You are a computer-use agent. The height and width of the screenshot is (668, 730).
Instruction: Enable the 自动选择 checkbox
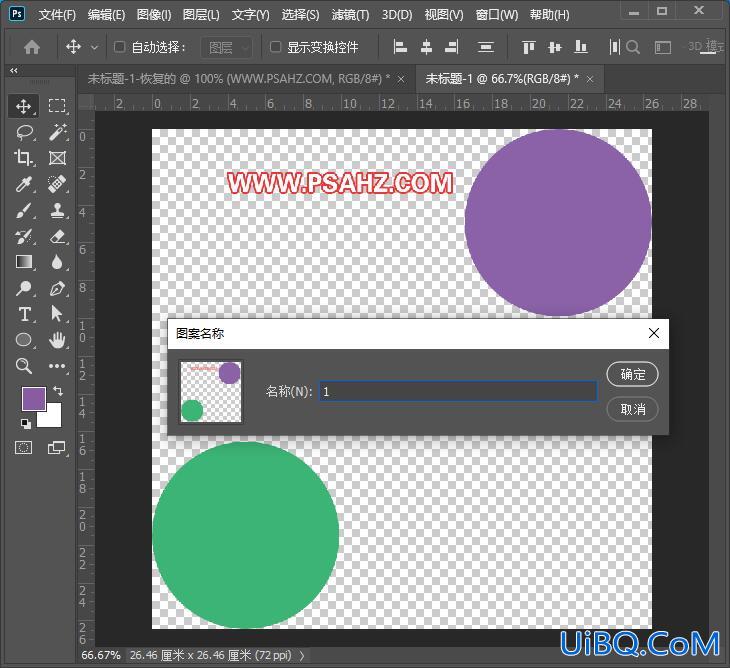coord(119,47)
